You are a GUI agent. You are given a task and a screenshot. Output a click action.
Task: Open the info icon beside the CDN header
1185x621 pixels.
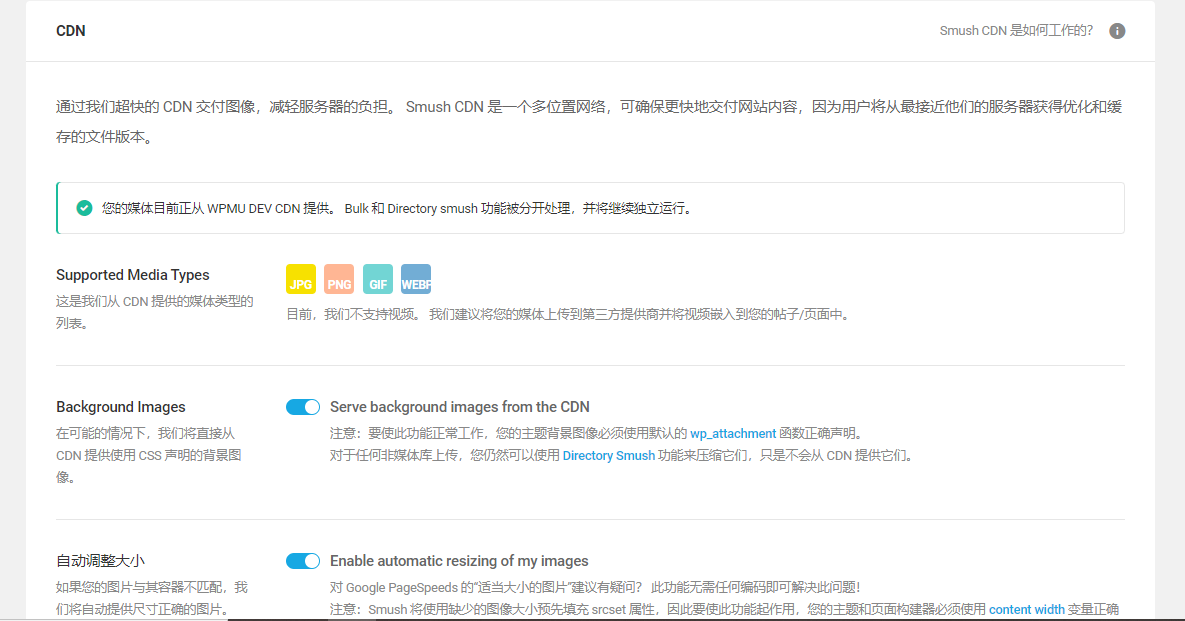(1117, 31)
